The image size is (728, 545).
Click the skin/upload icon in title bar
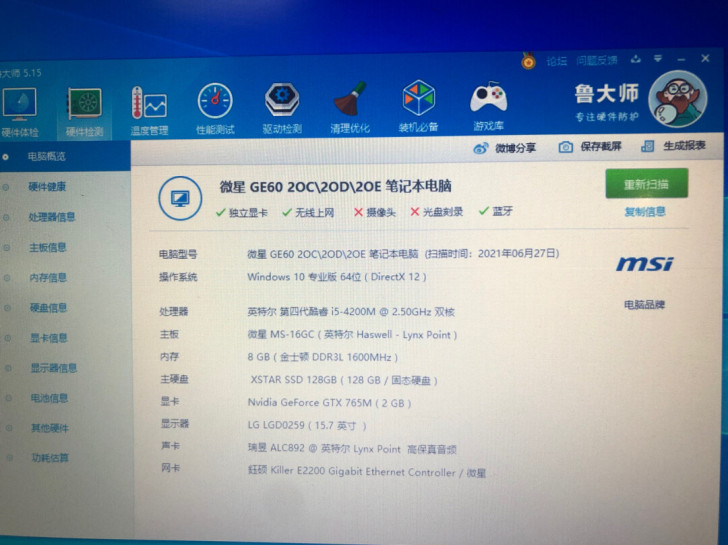pos(636,59)
